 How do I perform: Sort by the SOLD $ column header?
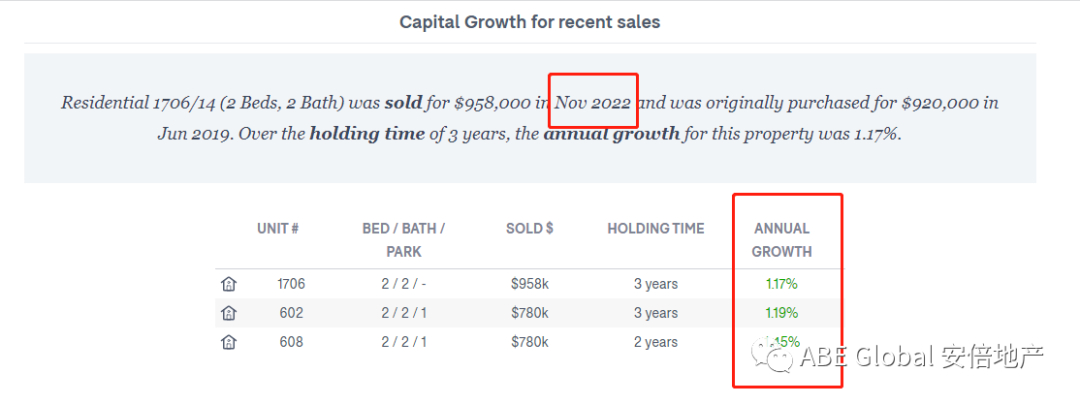[x=529, y=228]
